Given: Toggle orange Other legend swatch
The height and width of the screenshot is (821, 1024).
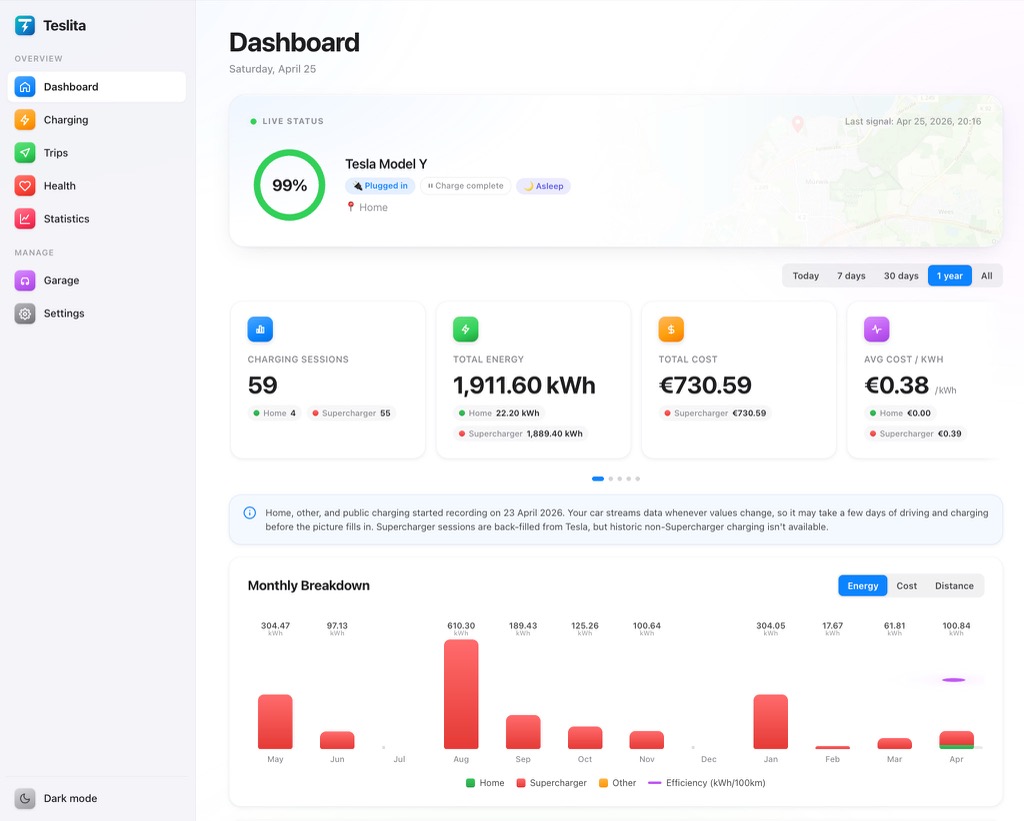Looking at the screenshot, I should click(603, 783).
